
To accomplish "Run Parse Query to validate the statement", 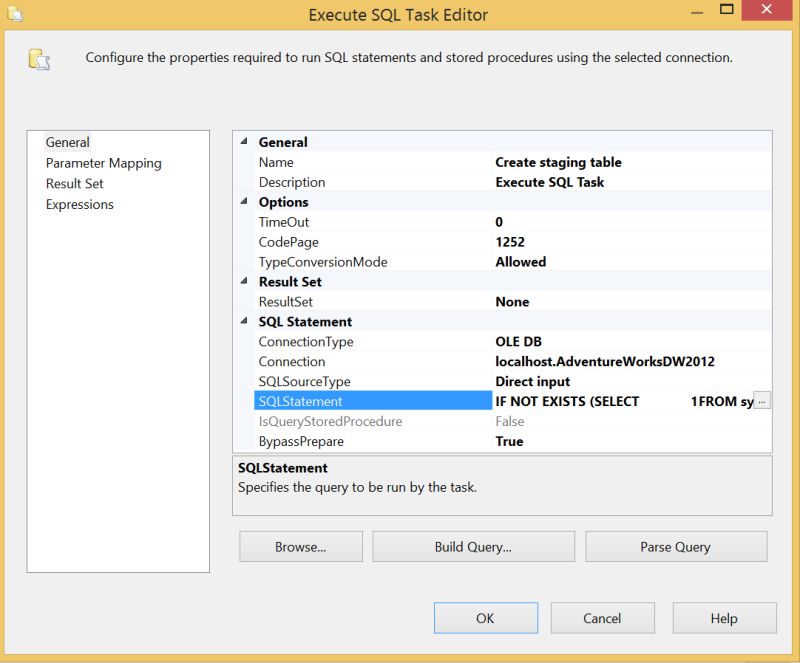I will pyautogui.click(x=676, y=546).
